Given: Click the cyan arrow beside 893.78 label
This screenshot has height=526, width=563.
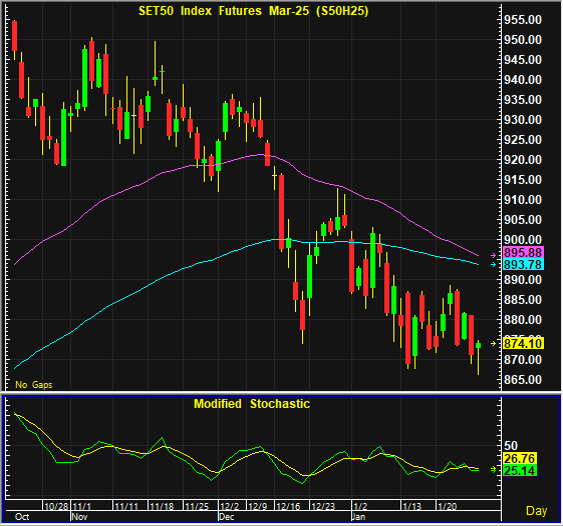Looking at the screenshot, I should point(494,265).
